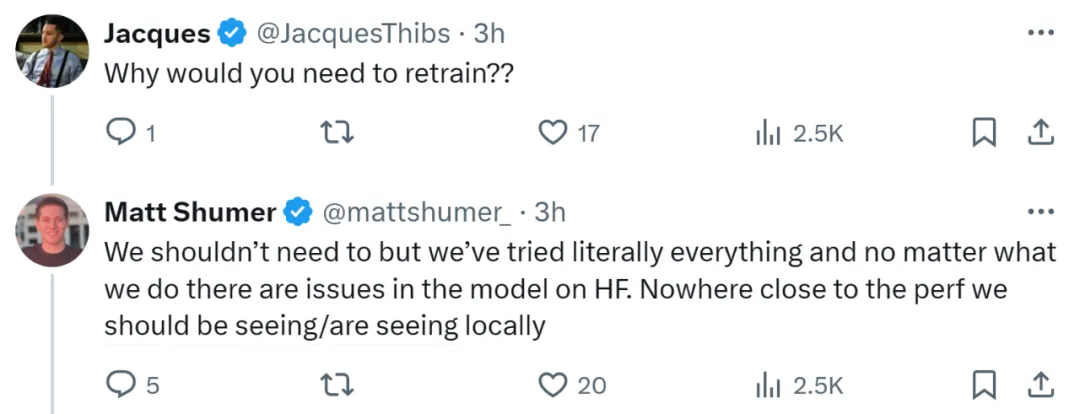Open Jacques's profile picture

pyautogui.click(x=52, y=51)
